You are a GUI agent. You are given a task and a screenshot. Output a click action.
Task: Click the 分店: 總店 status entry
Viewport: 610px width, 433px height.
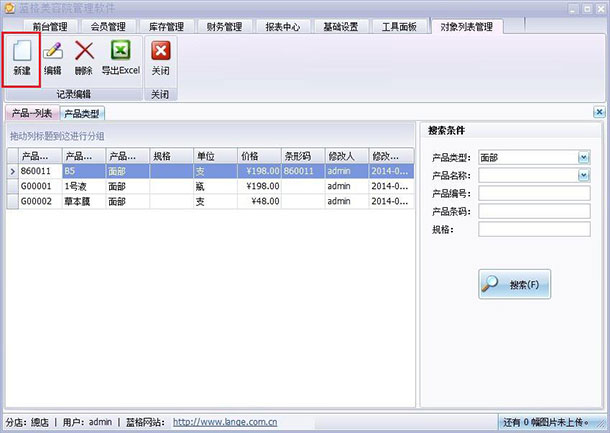click(27, 422)
